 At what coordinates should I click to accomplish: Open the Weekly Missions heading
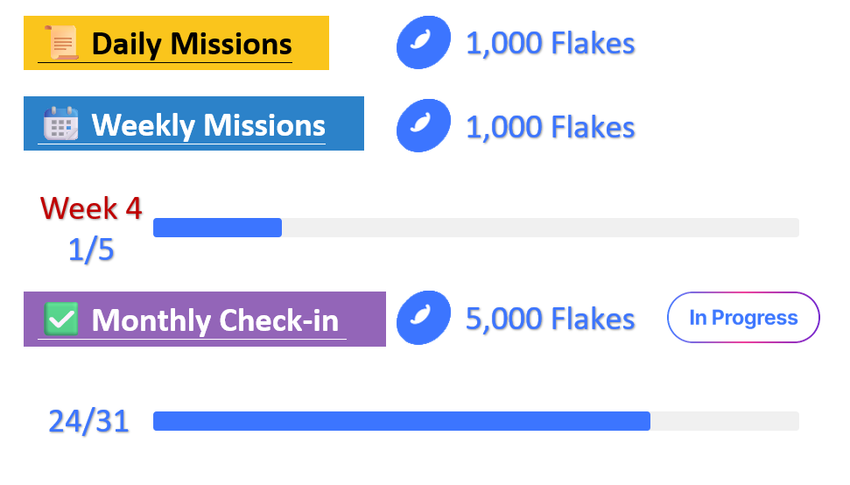(208, 125)
